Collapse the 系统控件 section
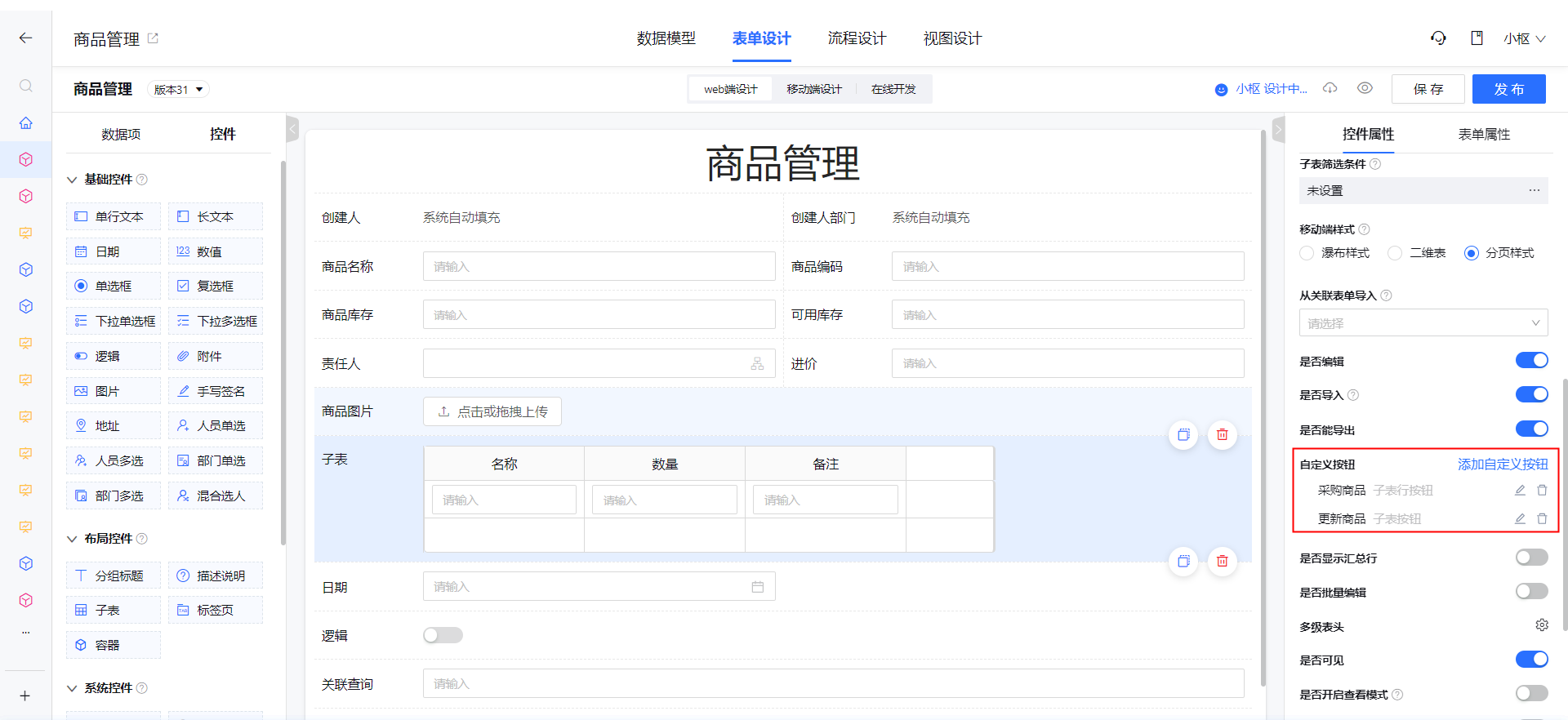 (x=72, y=688)
